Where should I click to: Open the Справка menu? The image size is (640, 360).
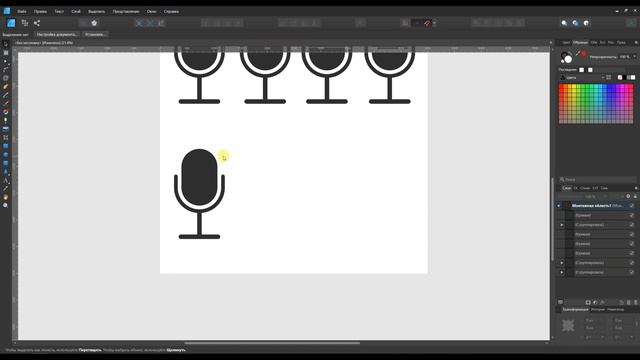[171, 11]
